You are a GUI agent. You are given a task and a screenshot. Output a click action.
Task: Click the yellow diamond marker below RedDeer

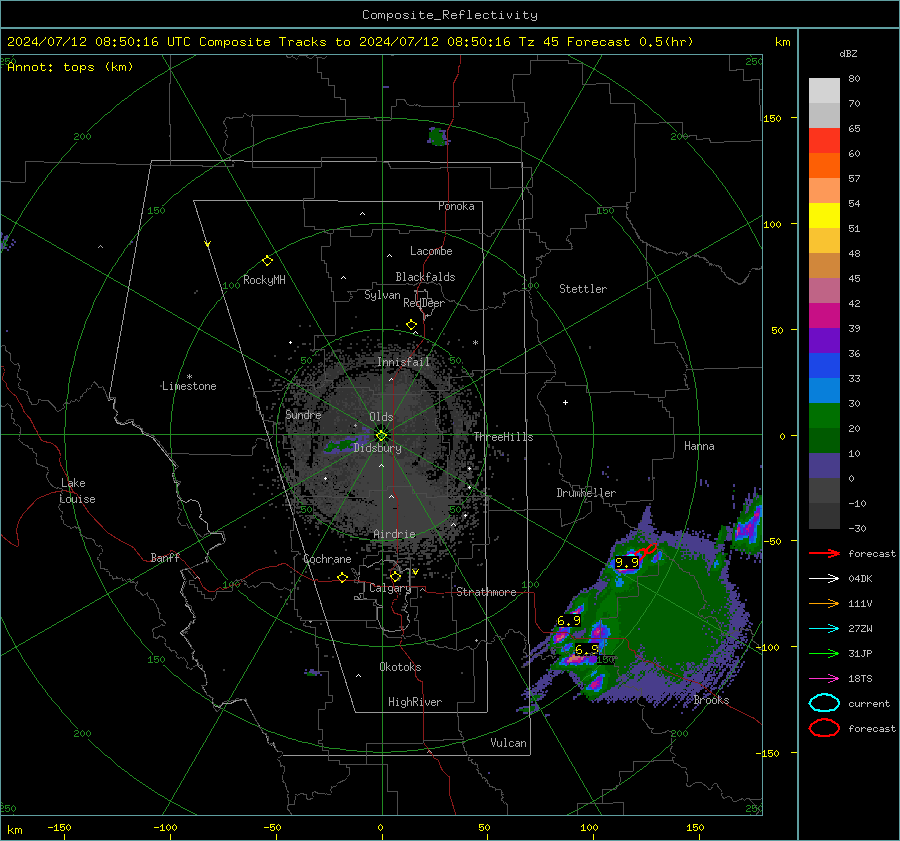coord(411,325)
